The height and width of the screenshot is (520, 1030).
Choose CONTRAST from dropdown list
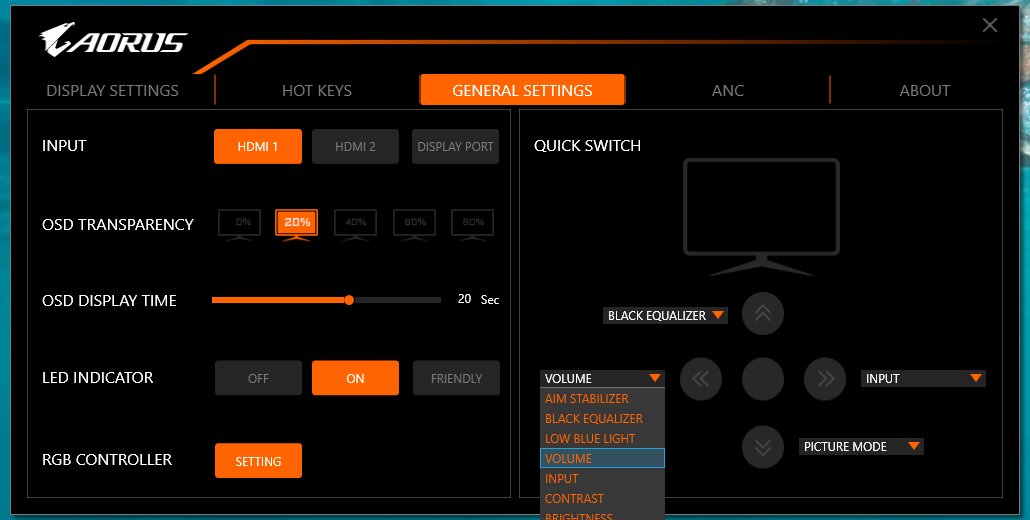602,498
